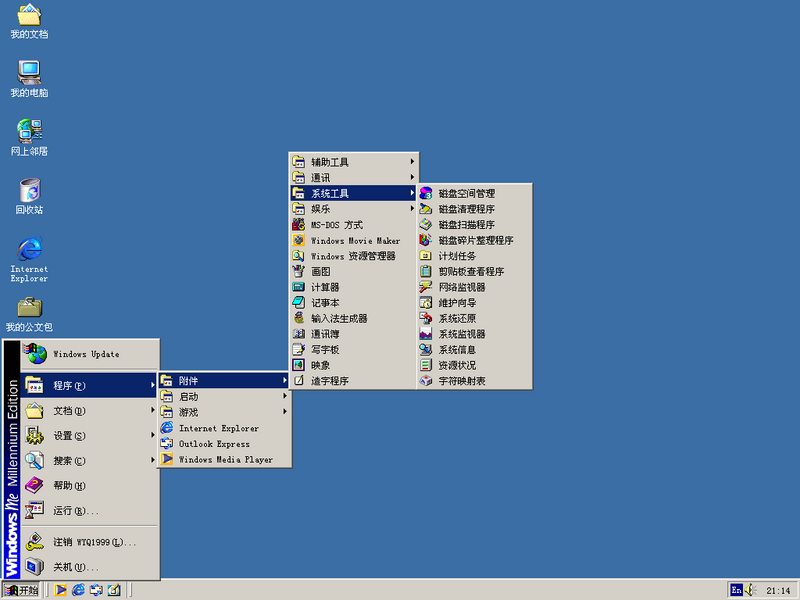The width and height of the screenshot is (800, 600).
Task: Launch 画图 Paint
Action: pos(353,271)
